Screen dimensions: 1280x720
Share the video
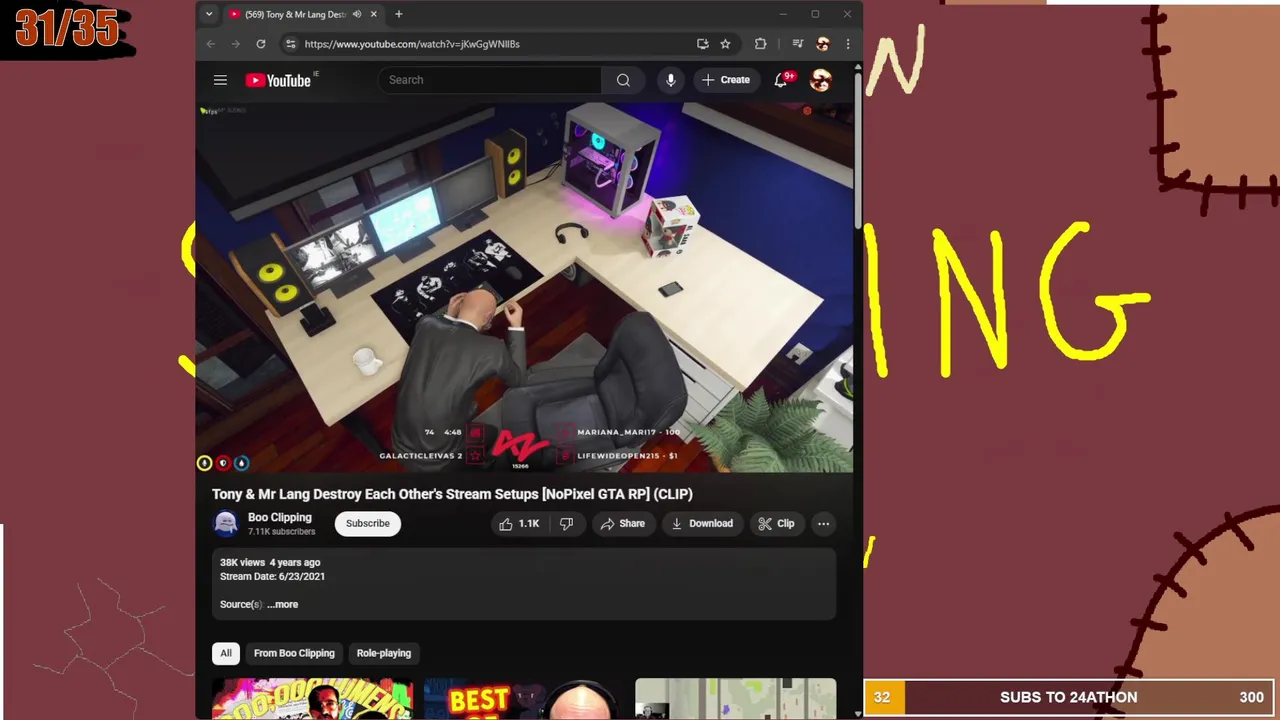(x=622, y=523)
